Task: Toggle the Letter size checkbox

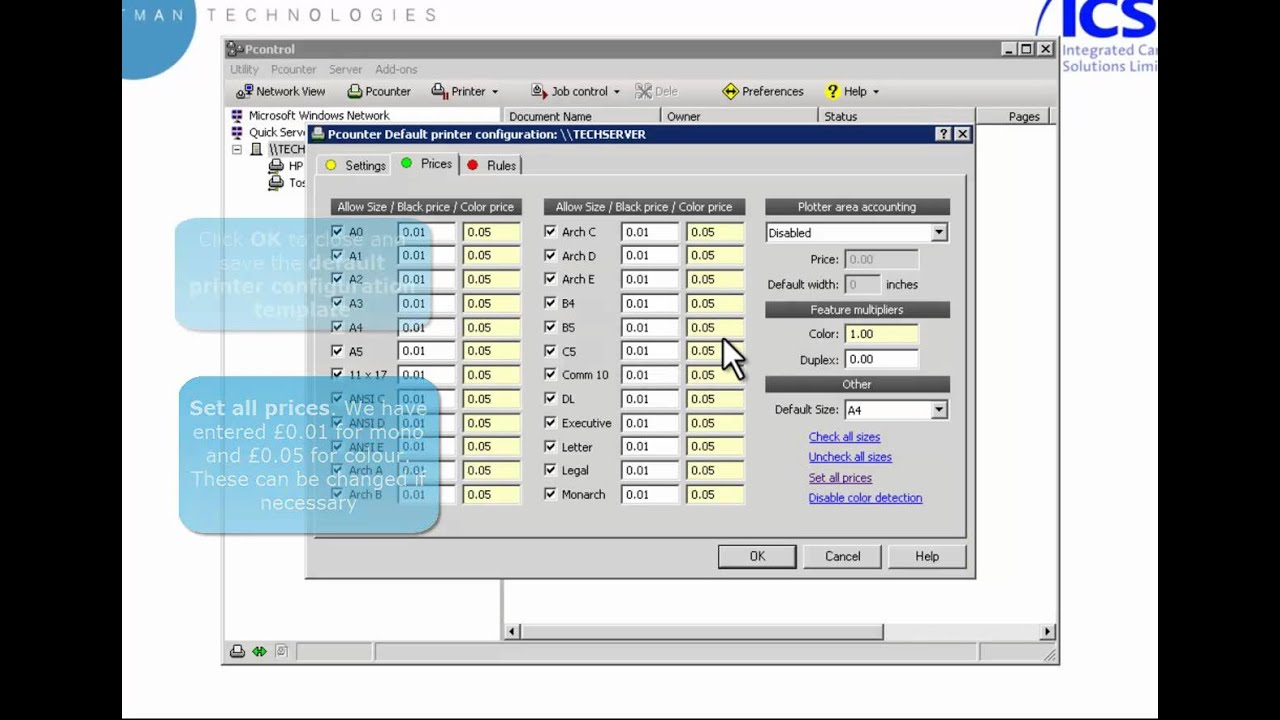Action: [550, 446]
